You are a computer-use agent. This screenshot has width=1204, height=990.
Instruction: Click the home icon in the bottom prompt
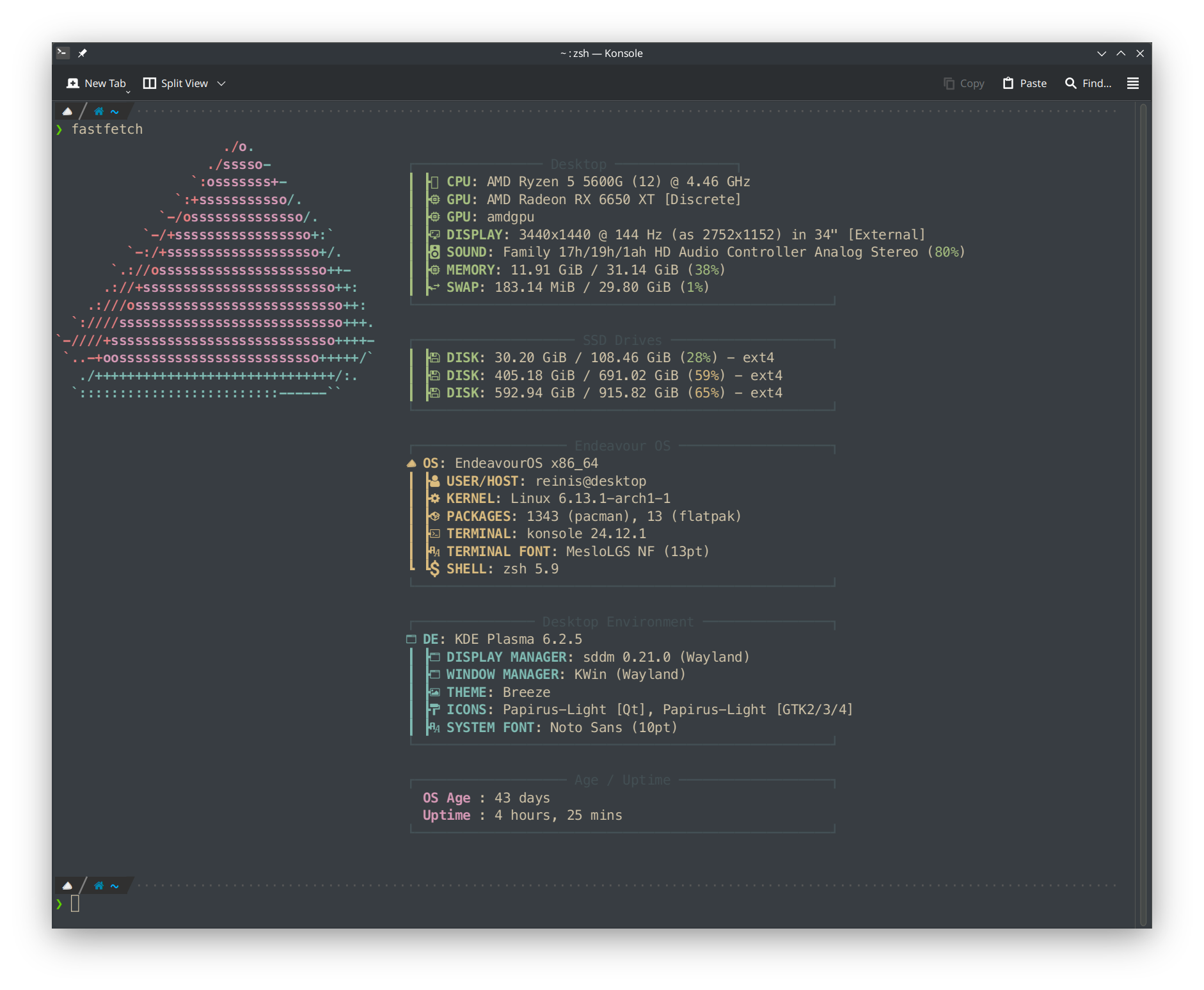[99, 886]
